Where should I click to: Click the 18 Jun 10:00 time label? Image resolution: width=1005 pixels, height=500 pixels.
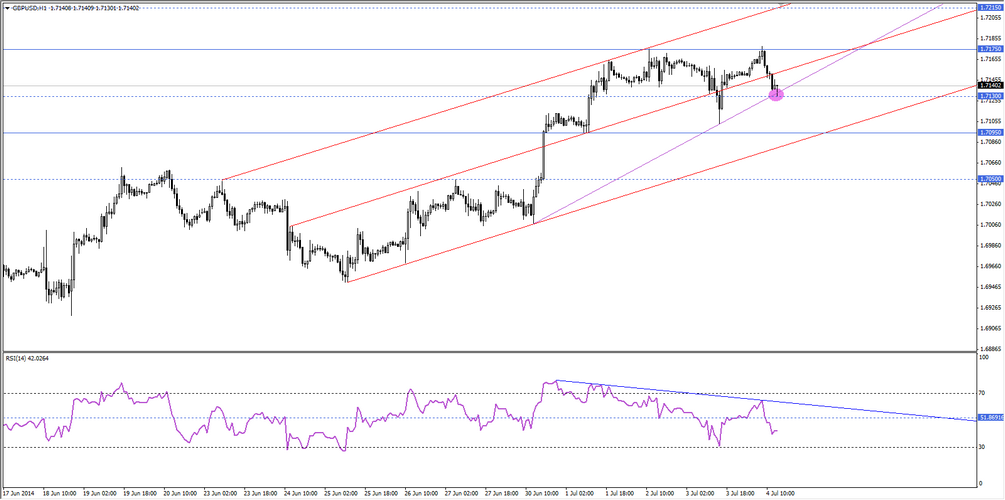pyautogui.click(x=58, y=494)
